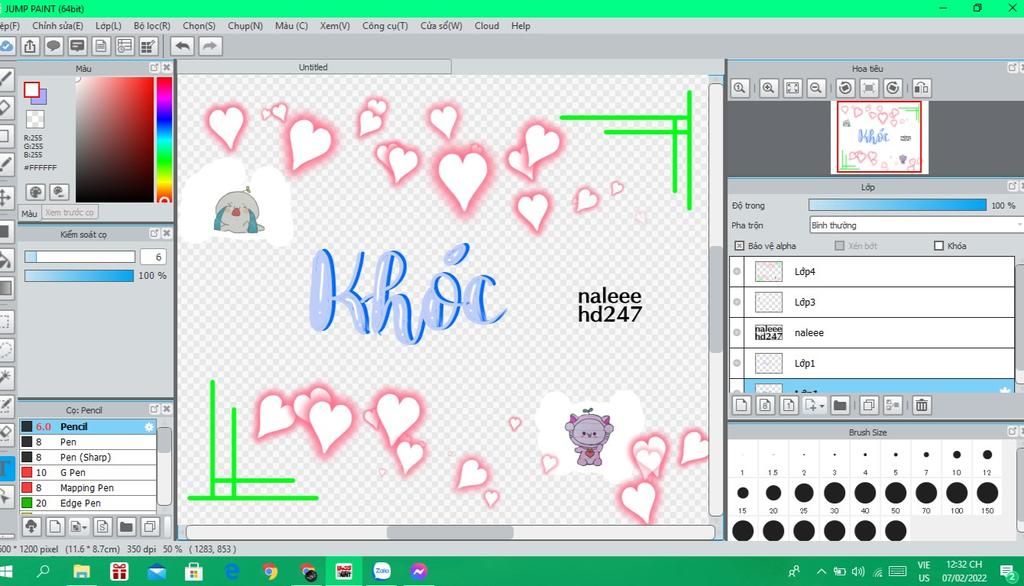Expand the add layer dropdown in Lớp panel
Screen dimensions: 1024x586
[822, 406]
